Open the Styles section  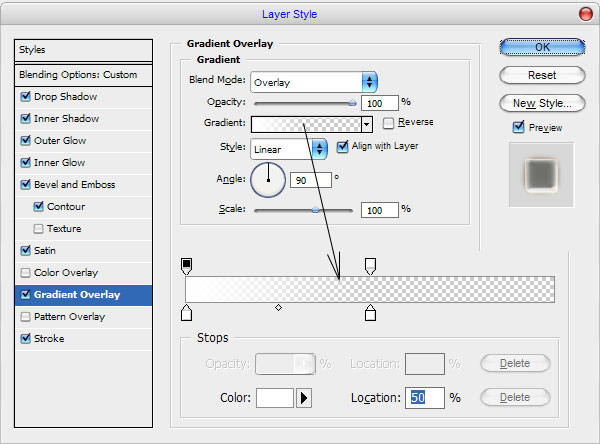(x=83, y=50)
